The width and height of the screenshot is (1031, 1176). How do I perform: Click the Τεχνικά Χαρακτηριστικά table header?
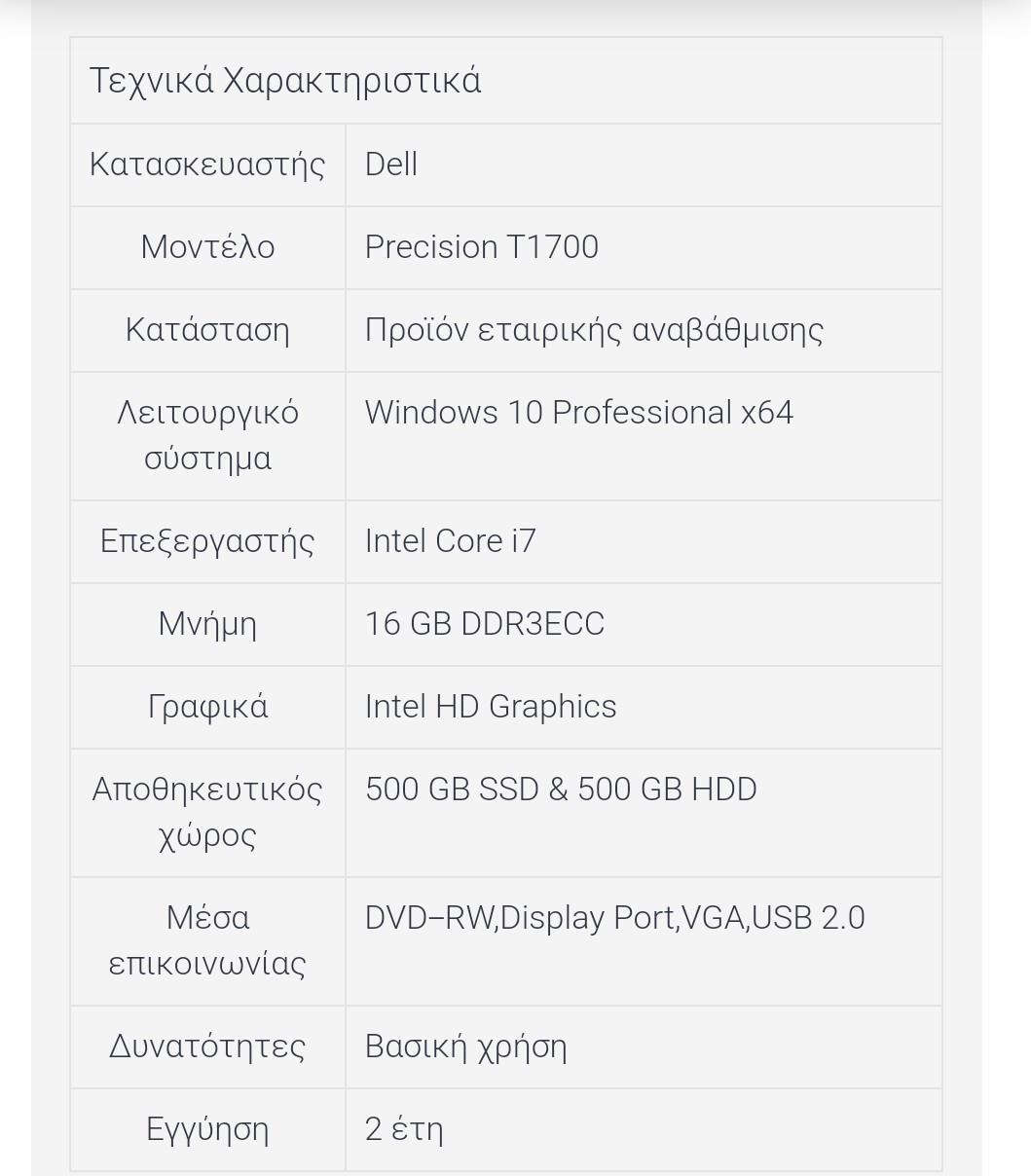point(285,80)
